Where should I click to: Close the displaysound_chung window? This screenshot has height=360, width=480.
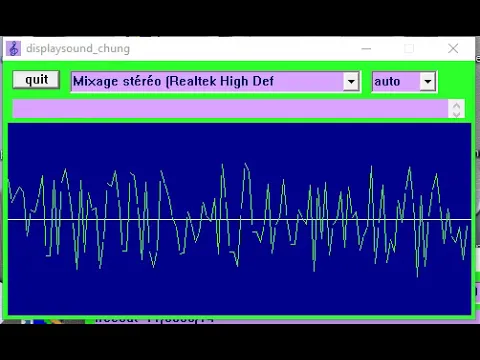tap(453, 49)
